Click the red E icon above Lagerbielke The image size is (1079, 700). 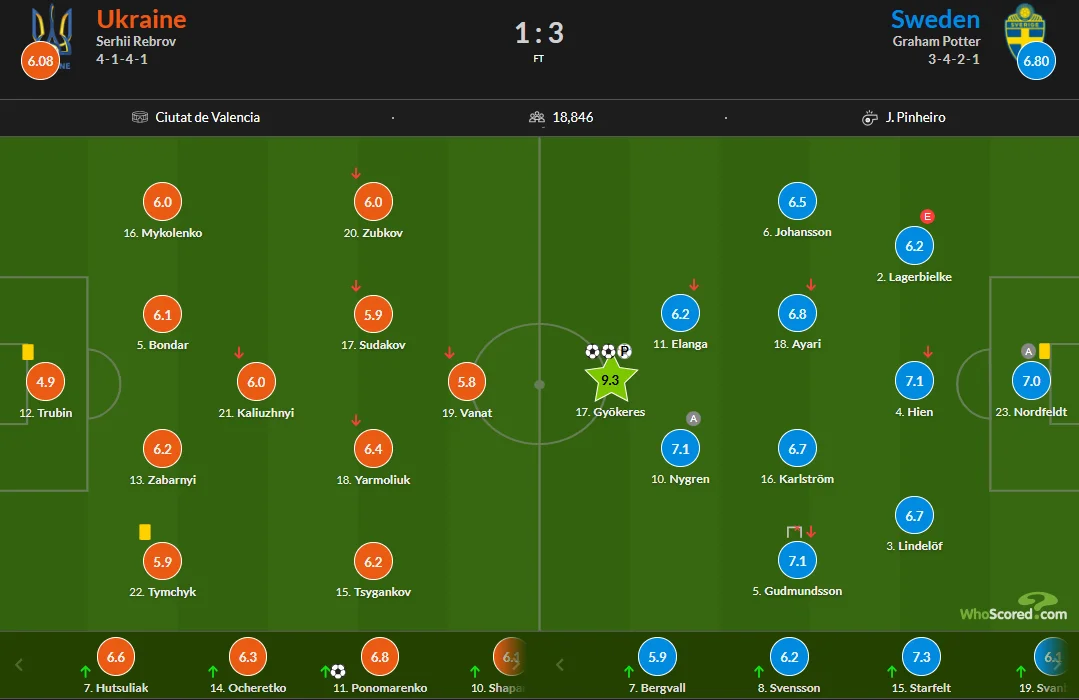pos(927,216)
